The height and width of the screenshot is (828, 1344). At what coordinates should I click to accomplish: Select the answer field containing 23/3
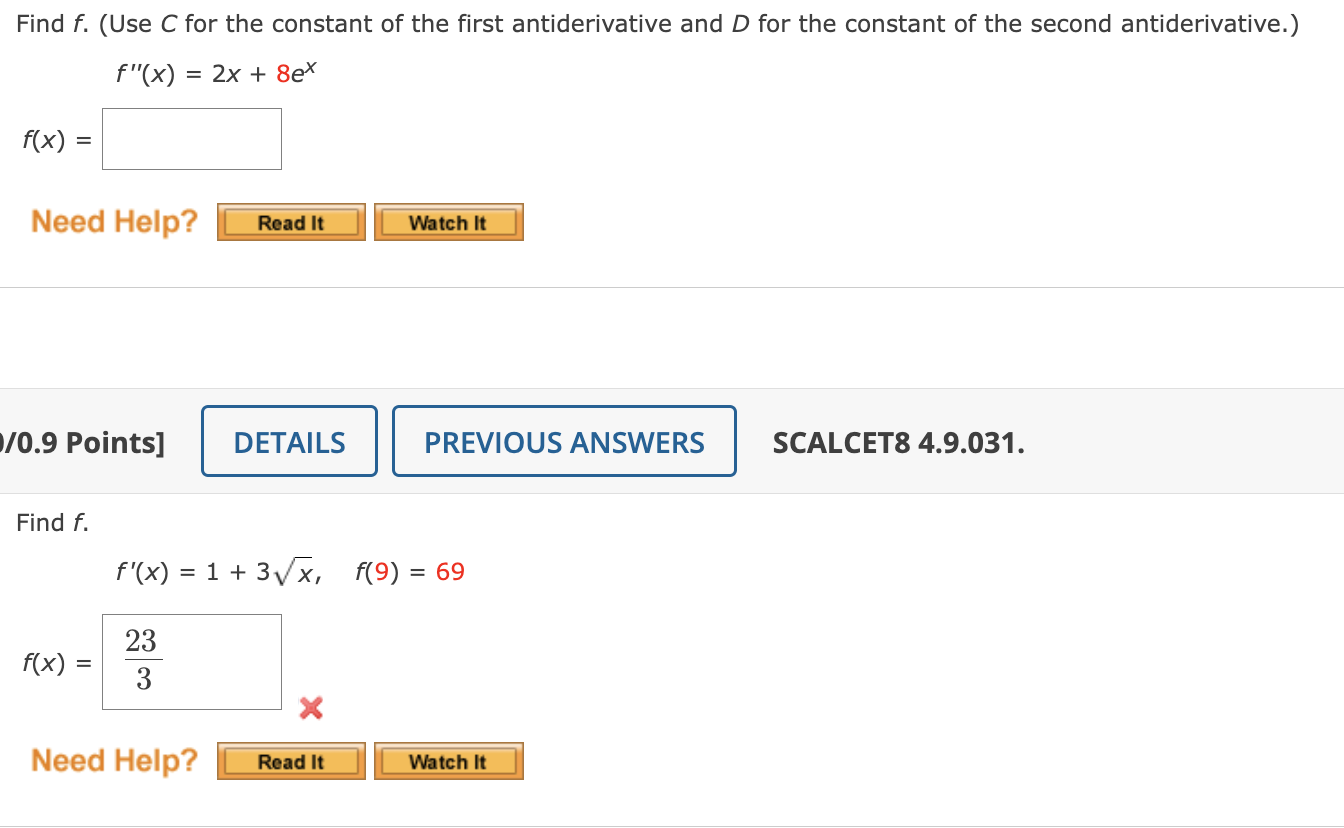point(191,661)
